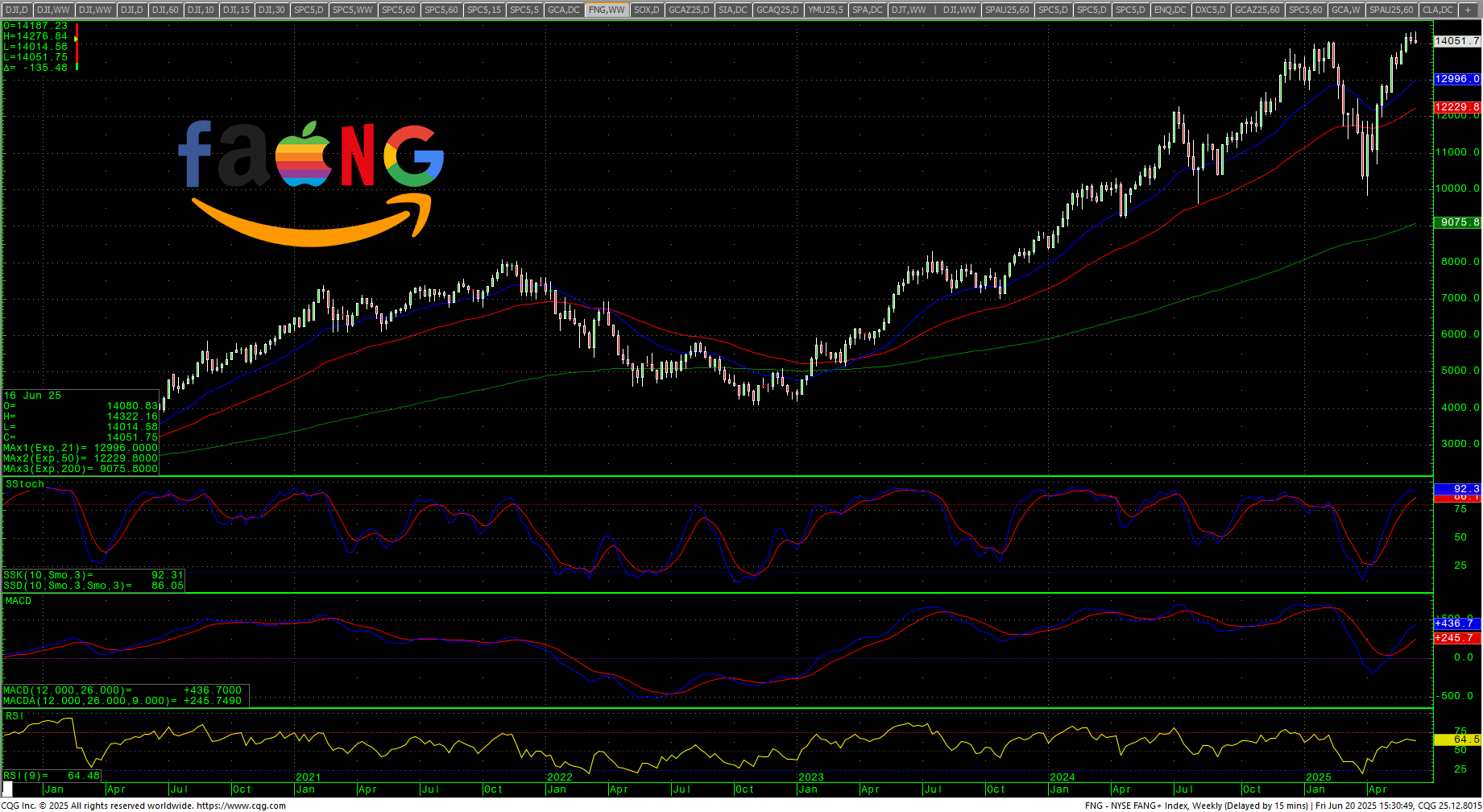Screen dimensions: 1483x812
Task: Switch to the DXC5,D tab
Action: point(1210,10)
